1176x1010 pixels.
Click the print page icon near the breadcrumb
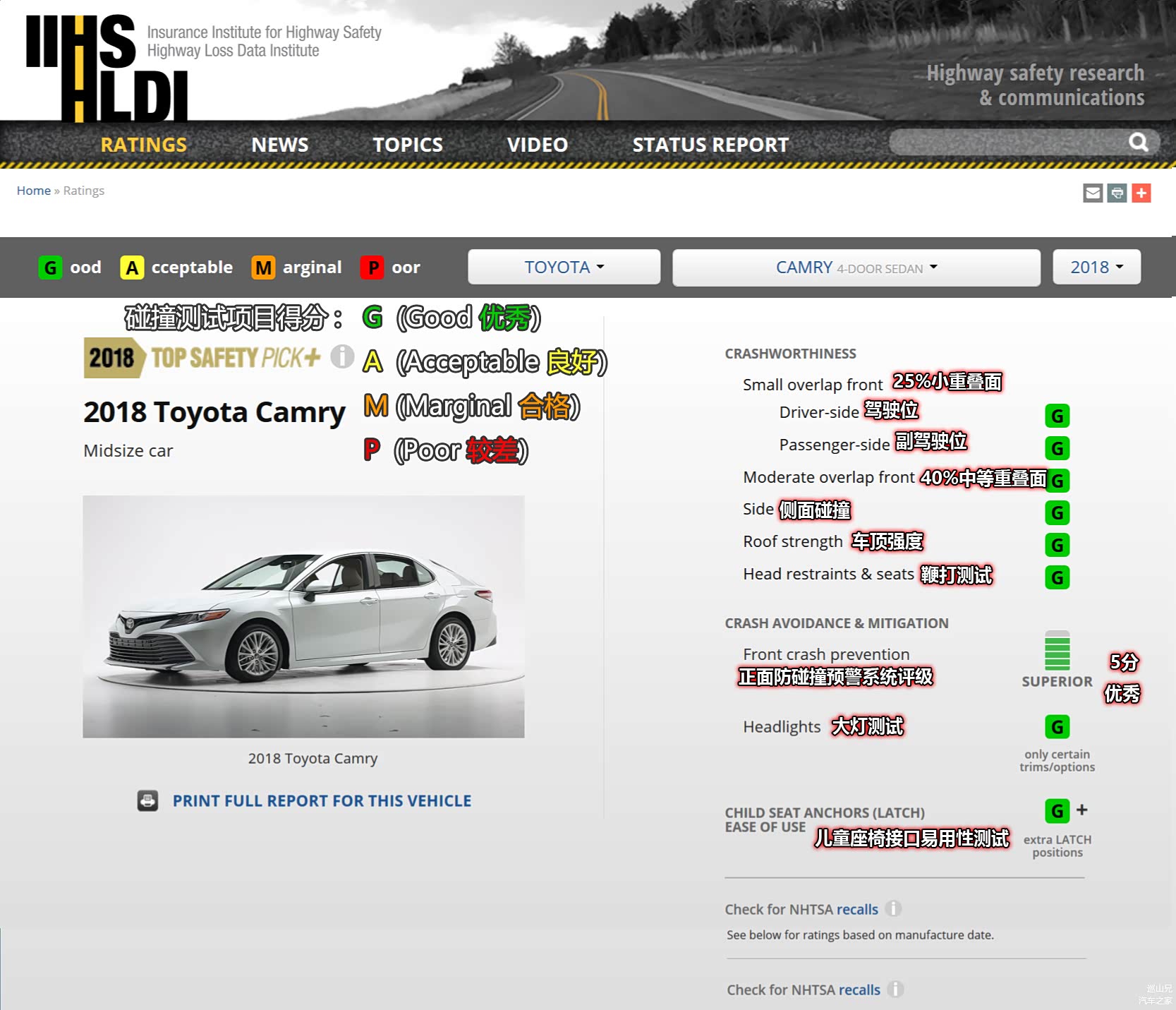1117,193
